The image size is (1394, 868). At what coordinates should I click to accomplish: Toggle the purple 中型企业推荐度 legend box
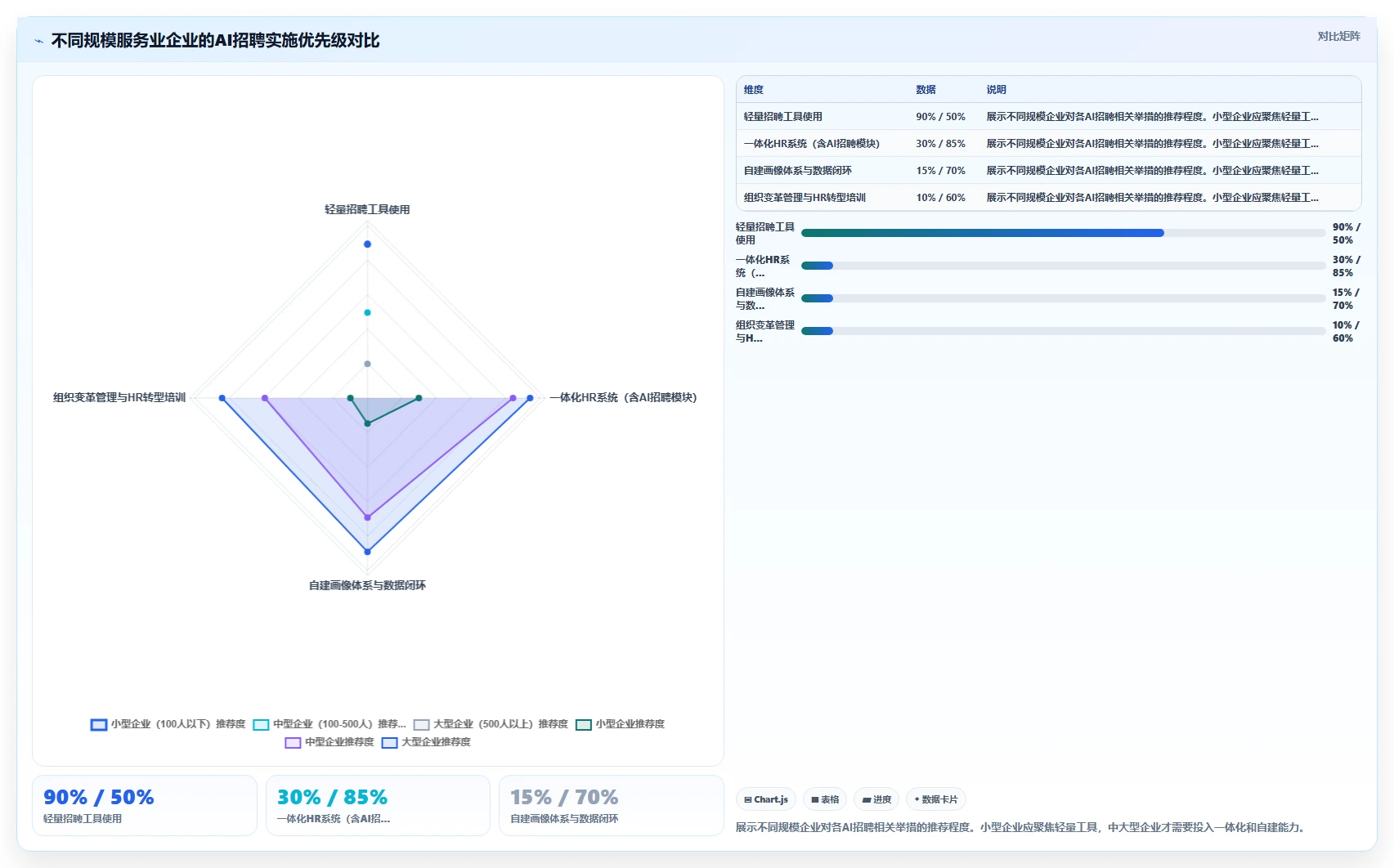pos(293,743)
